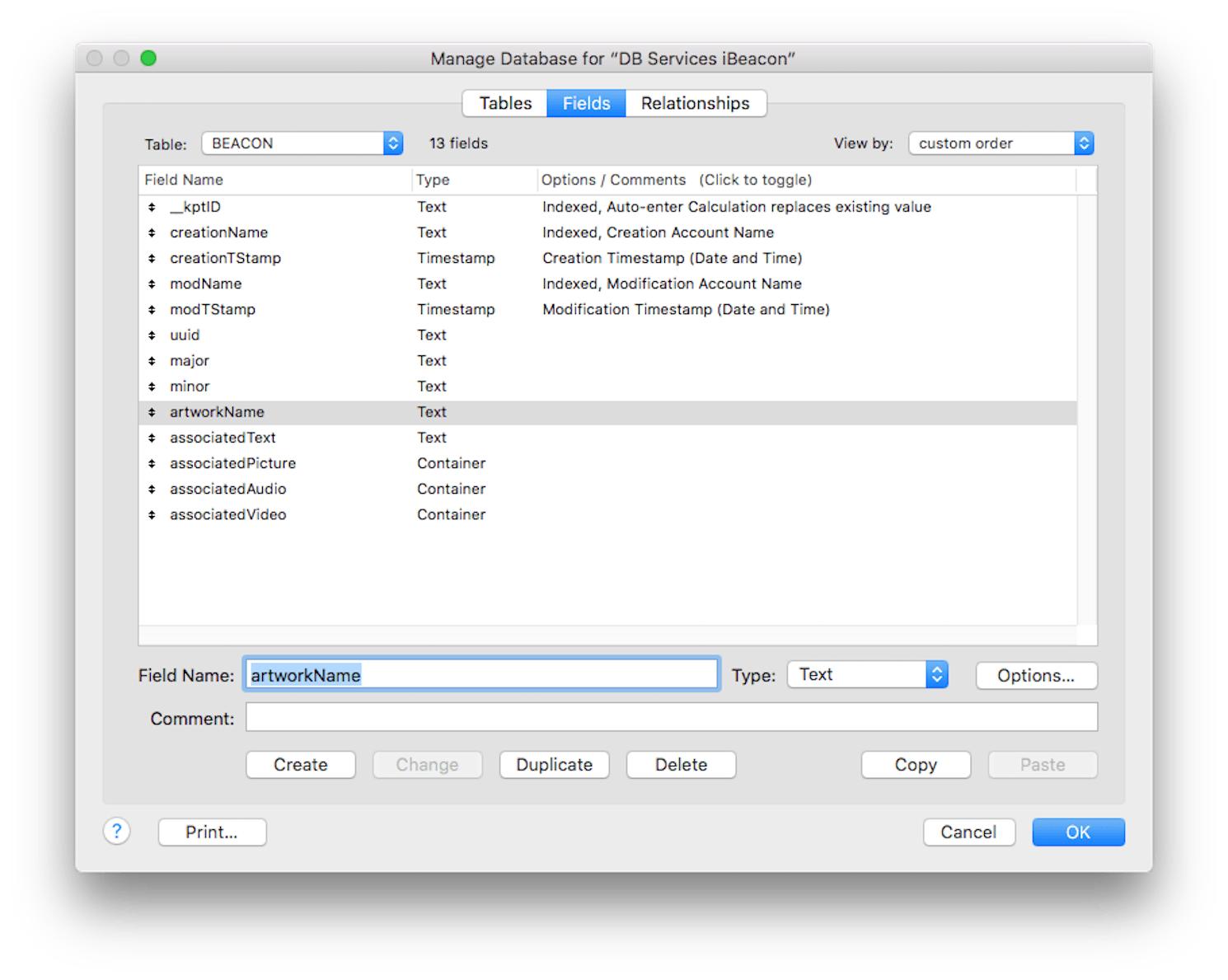Select the Fields tab
The image size is (1228, 980).
[x=586, y=103]
